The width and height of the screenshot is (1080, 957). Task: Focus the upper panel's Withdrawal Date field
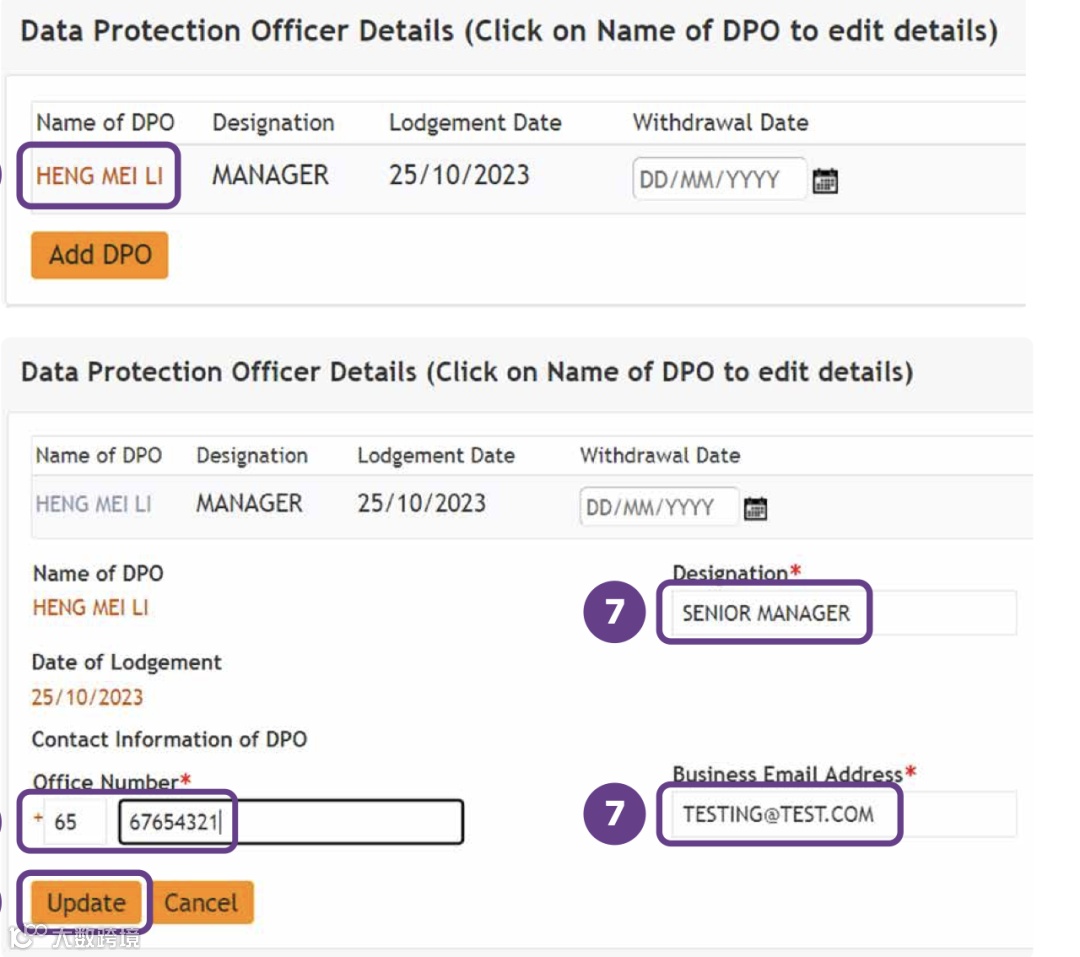[718, 181]
